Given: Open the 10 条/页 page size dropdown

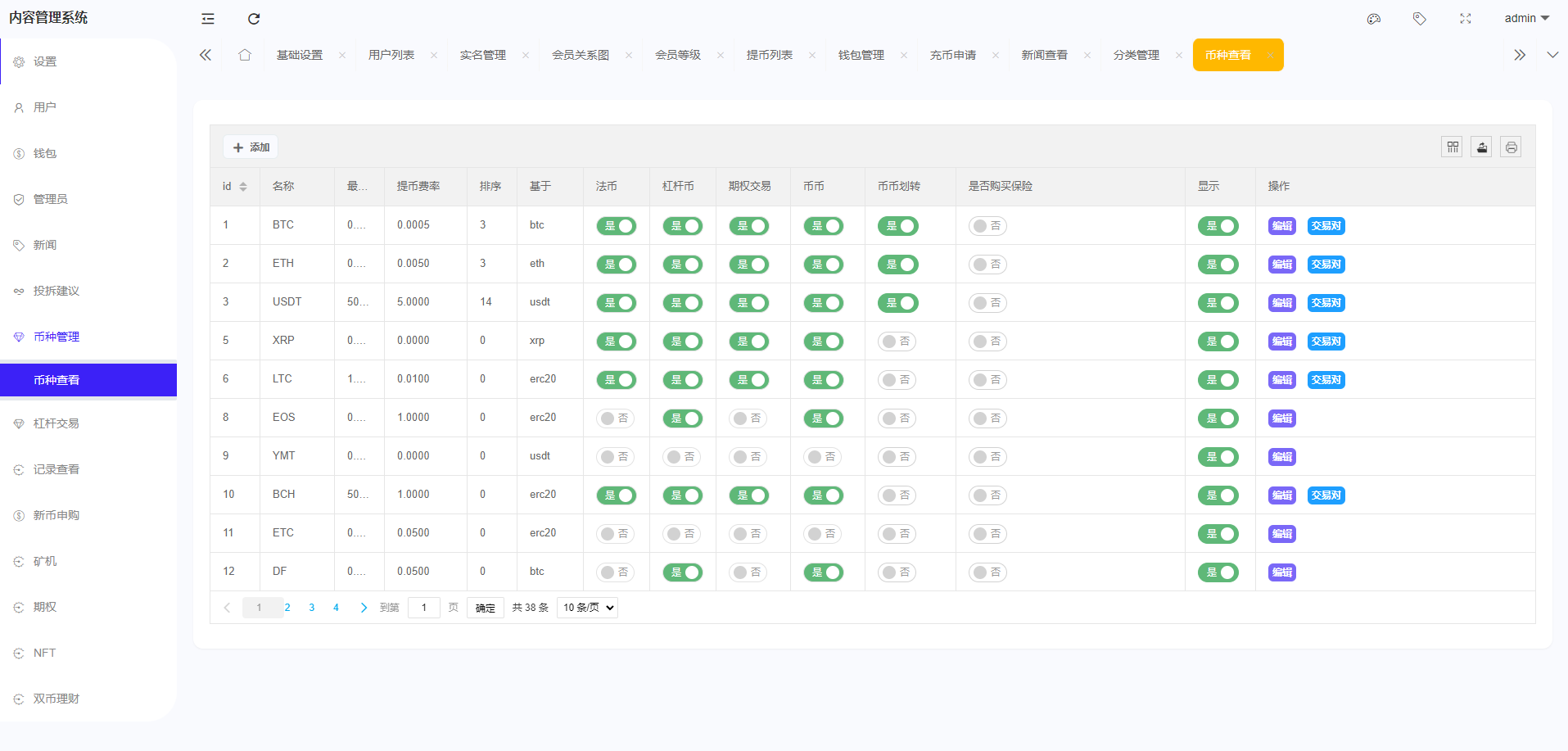Looking at the screenshot, I should (587, 608).
